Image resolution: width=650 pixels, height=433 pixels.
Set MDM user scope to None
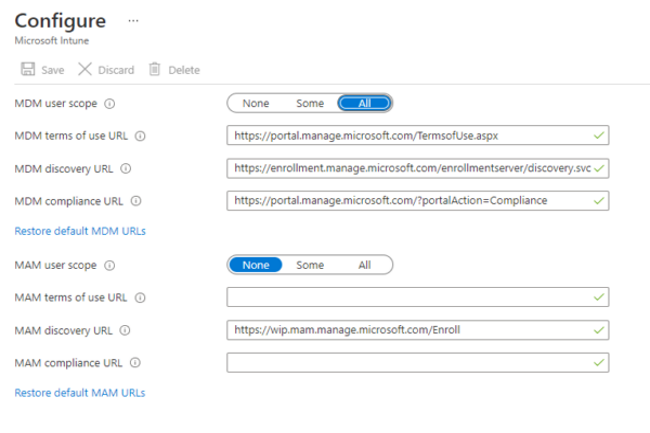(255, 103)
